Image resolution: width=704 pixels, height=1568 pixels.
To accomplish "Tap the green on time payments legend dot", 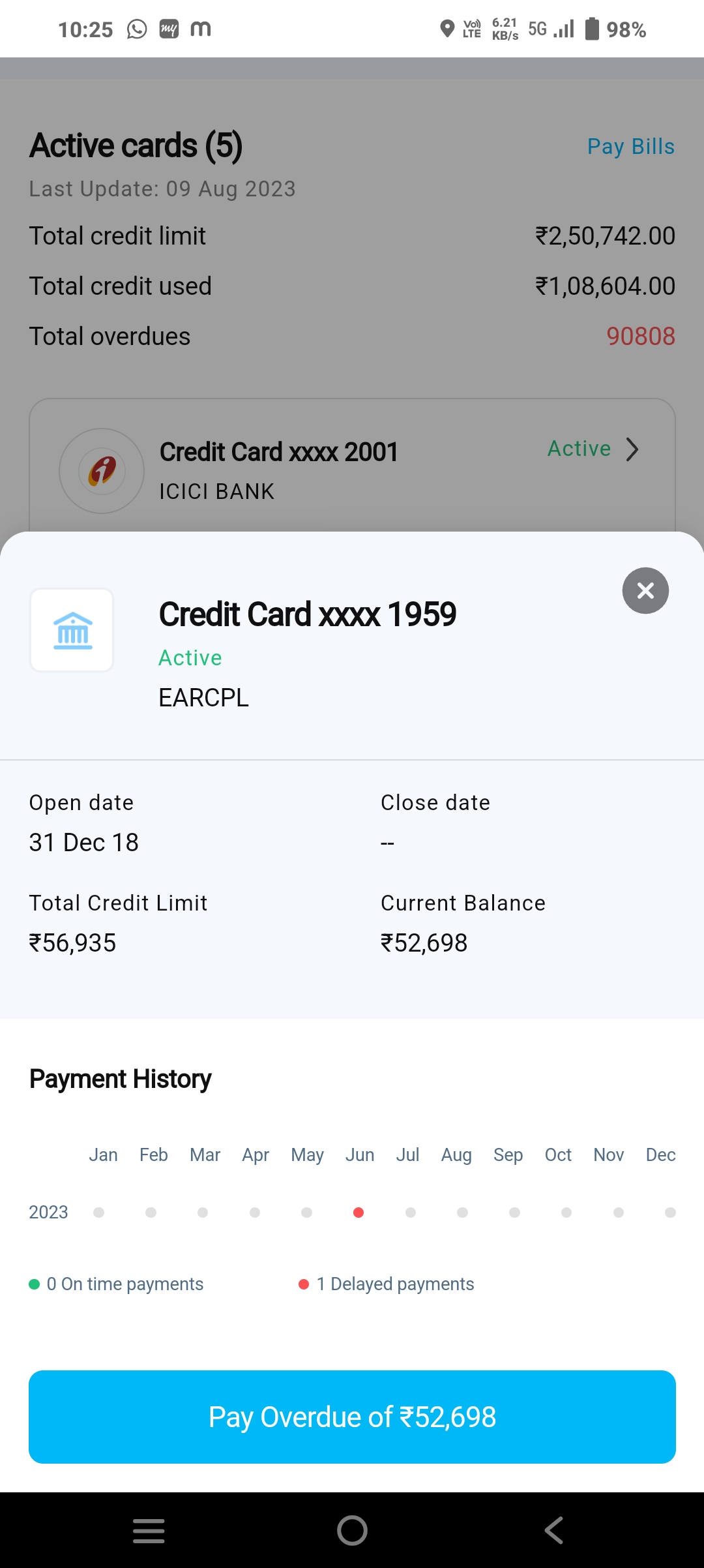I will (x=35, y=1284).
